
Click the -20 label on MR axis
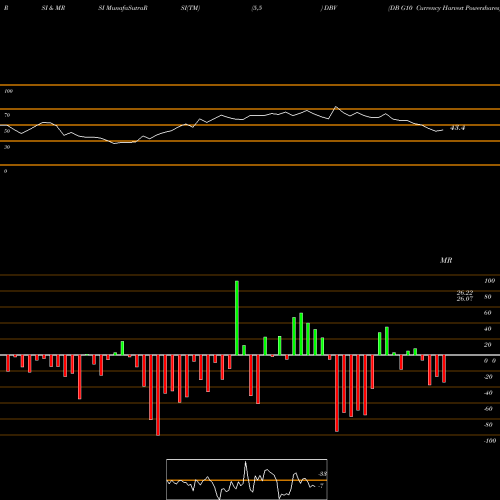coord(488,377)
